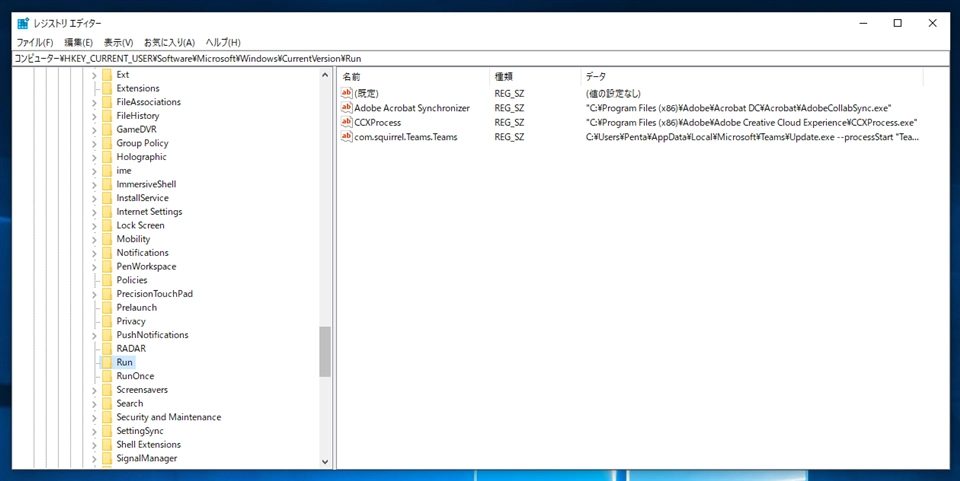Image resolution: width=960 pixels, height=481 pixels.
Task: Select the Security and Maintenance key
Action: pyautogui.click(x=169, y=417)
